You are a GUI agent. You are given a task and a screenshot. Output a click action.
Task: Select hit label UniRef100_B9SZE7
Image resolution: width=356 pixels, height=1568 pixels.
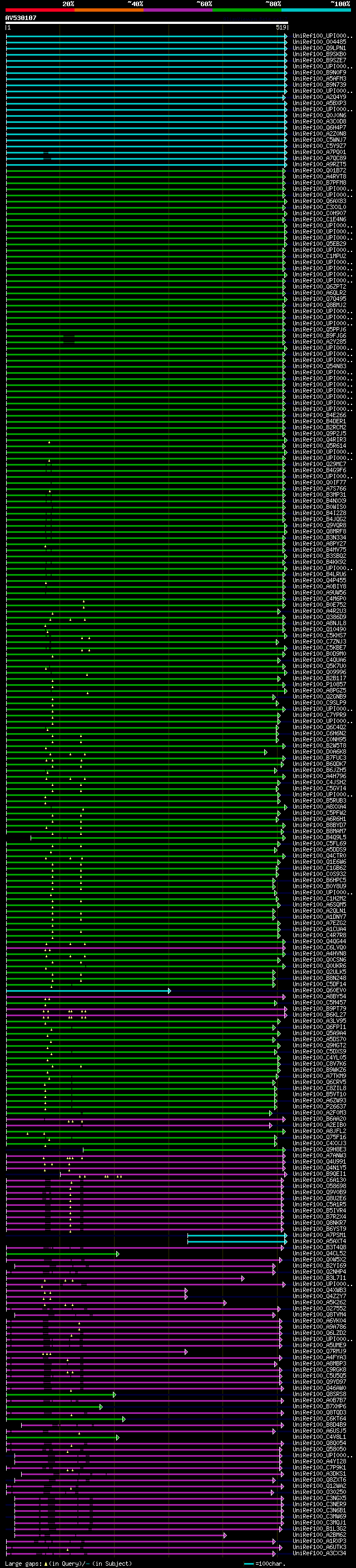coord(319,60)
